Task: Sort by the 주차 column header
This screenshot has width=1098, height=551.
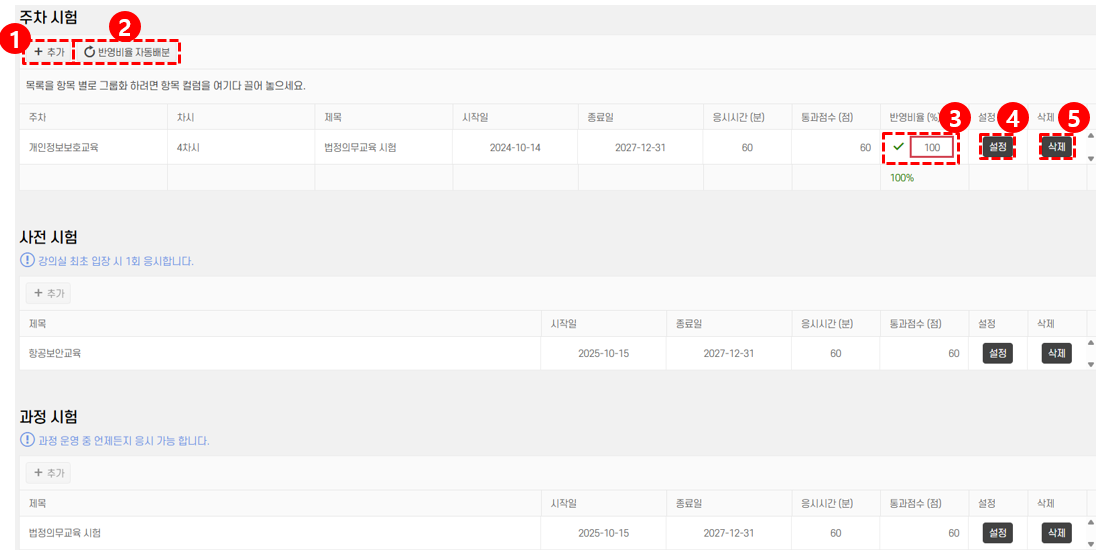Action: (x=38, y=117)
